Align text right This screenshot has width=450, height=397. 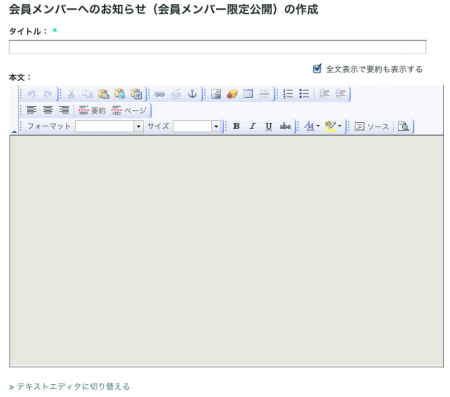pyautogui.click(x=64, y=110)
